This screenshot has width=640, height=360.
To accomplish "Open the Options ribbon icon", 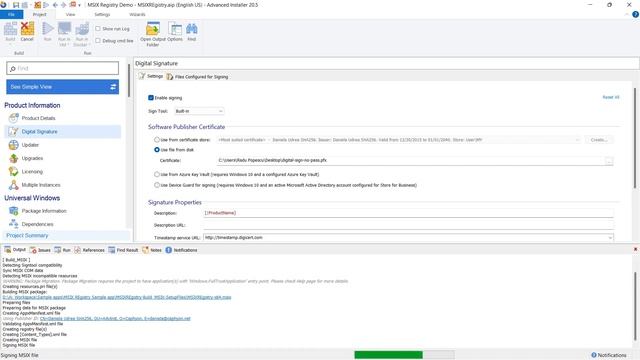I will [175, 31].
